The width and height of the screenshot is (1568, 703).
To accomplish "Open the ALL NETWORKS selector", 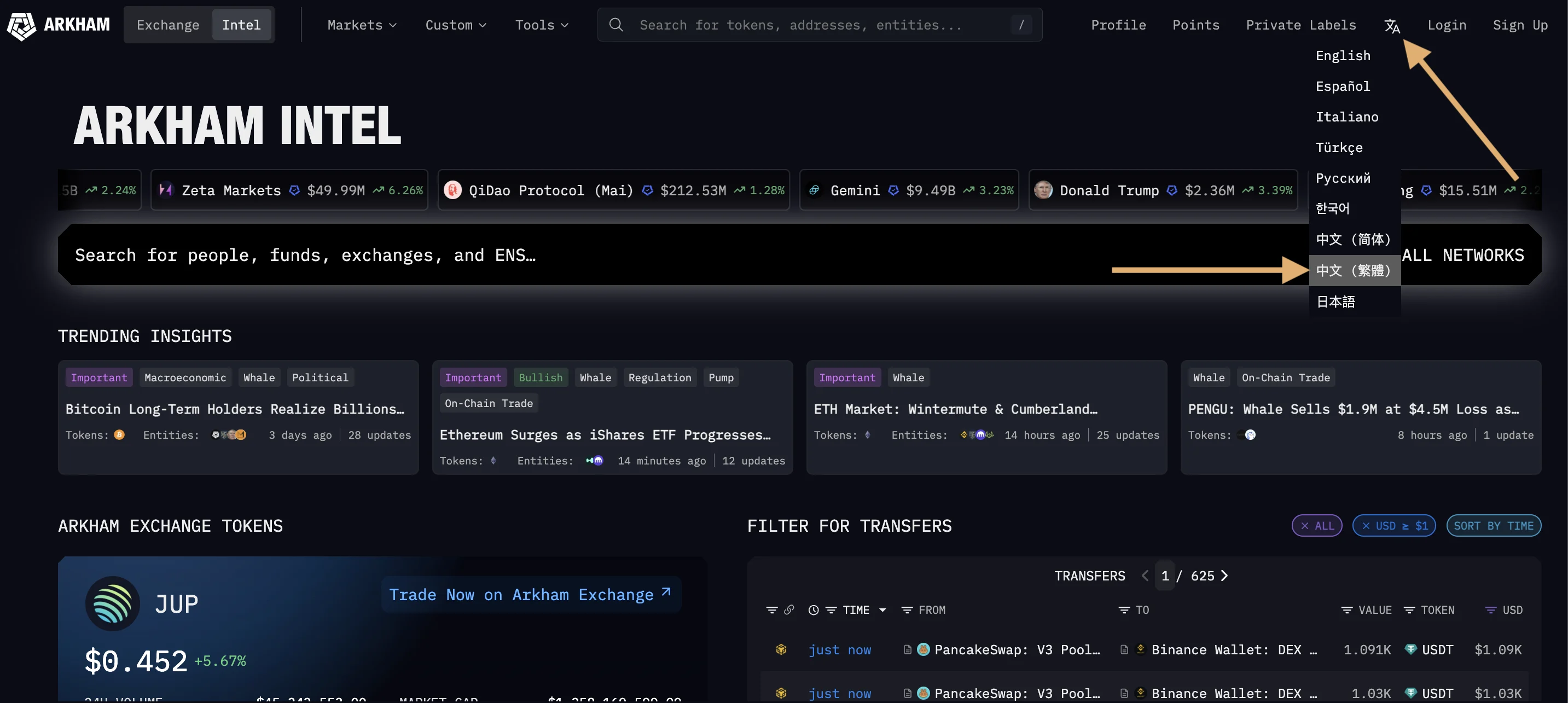I will tap(1463, 255).
